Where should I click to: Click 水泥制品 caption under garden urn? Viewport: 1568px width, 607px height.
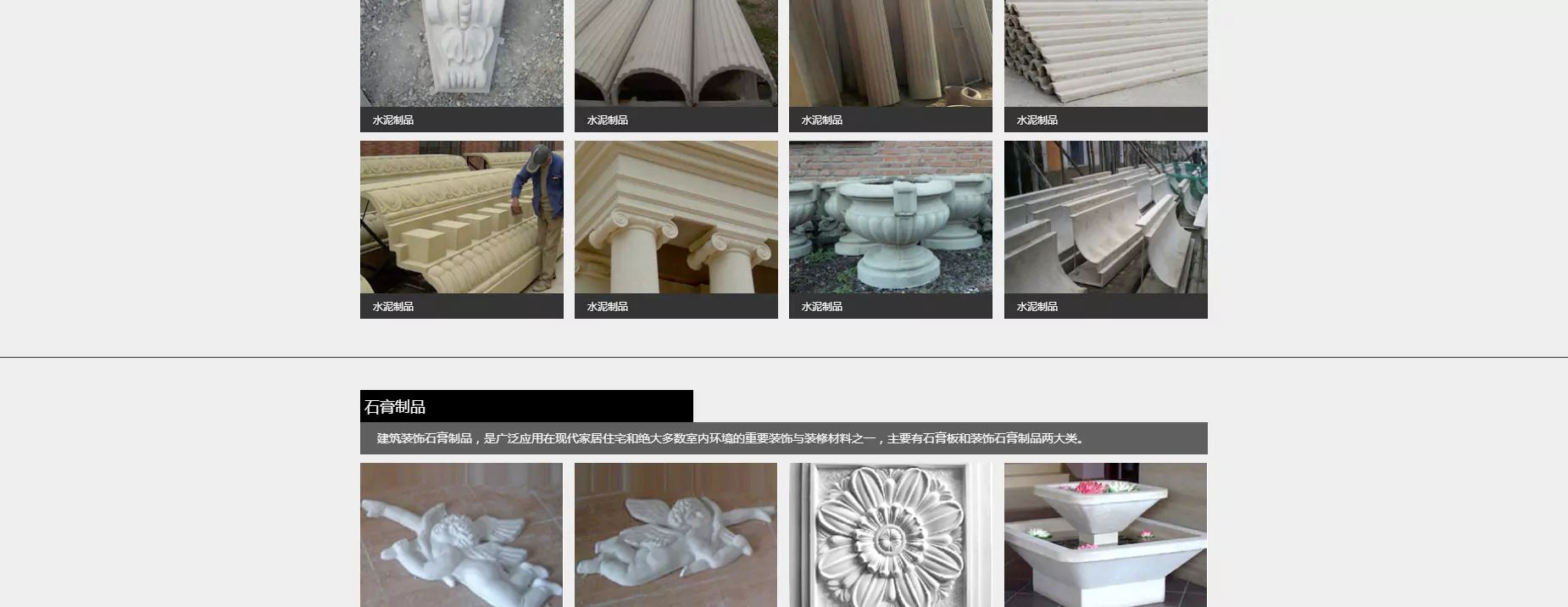[822, 306]
